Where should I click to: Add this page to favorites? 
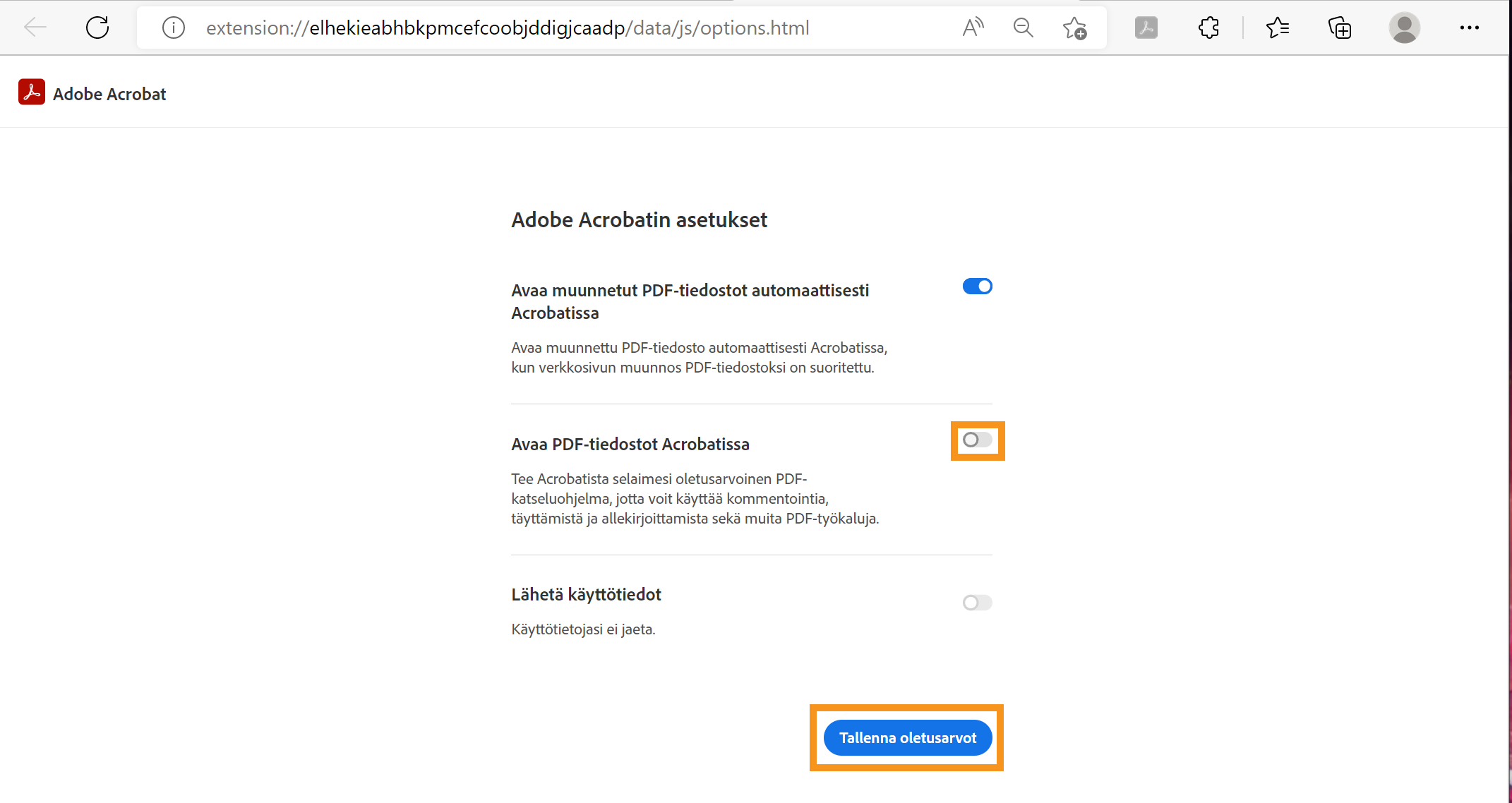(x=1074, y=28)
